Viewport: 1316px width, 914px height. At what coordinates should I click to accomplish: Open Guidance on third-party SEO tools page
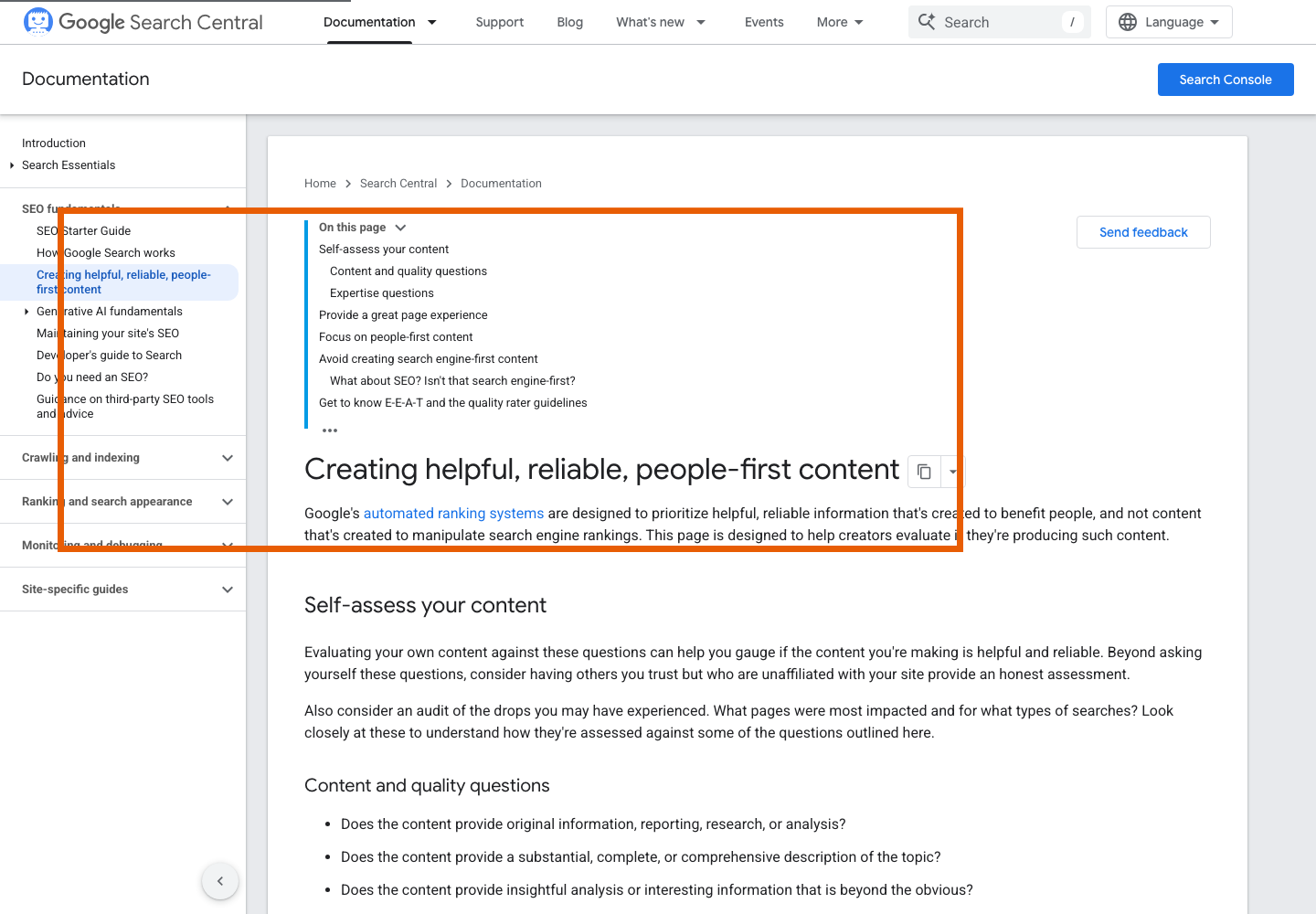click(x=125, y=407)
